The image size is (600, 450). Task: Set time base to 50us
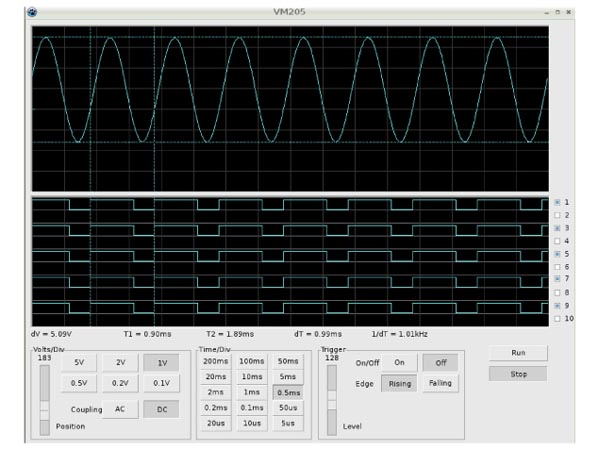tap(288, 408)
